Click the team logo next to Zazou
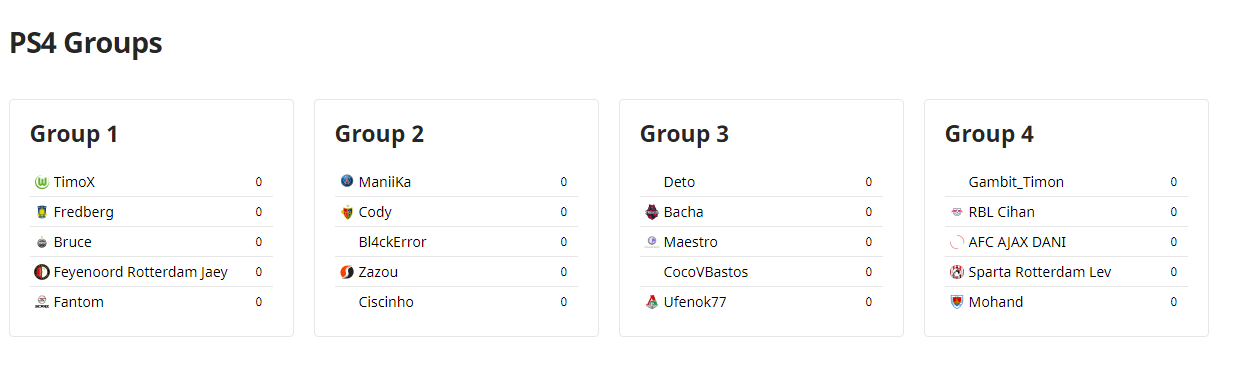Viewport: 1252px width, 370px height. [347, 272]
